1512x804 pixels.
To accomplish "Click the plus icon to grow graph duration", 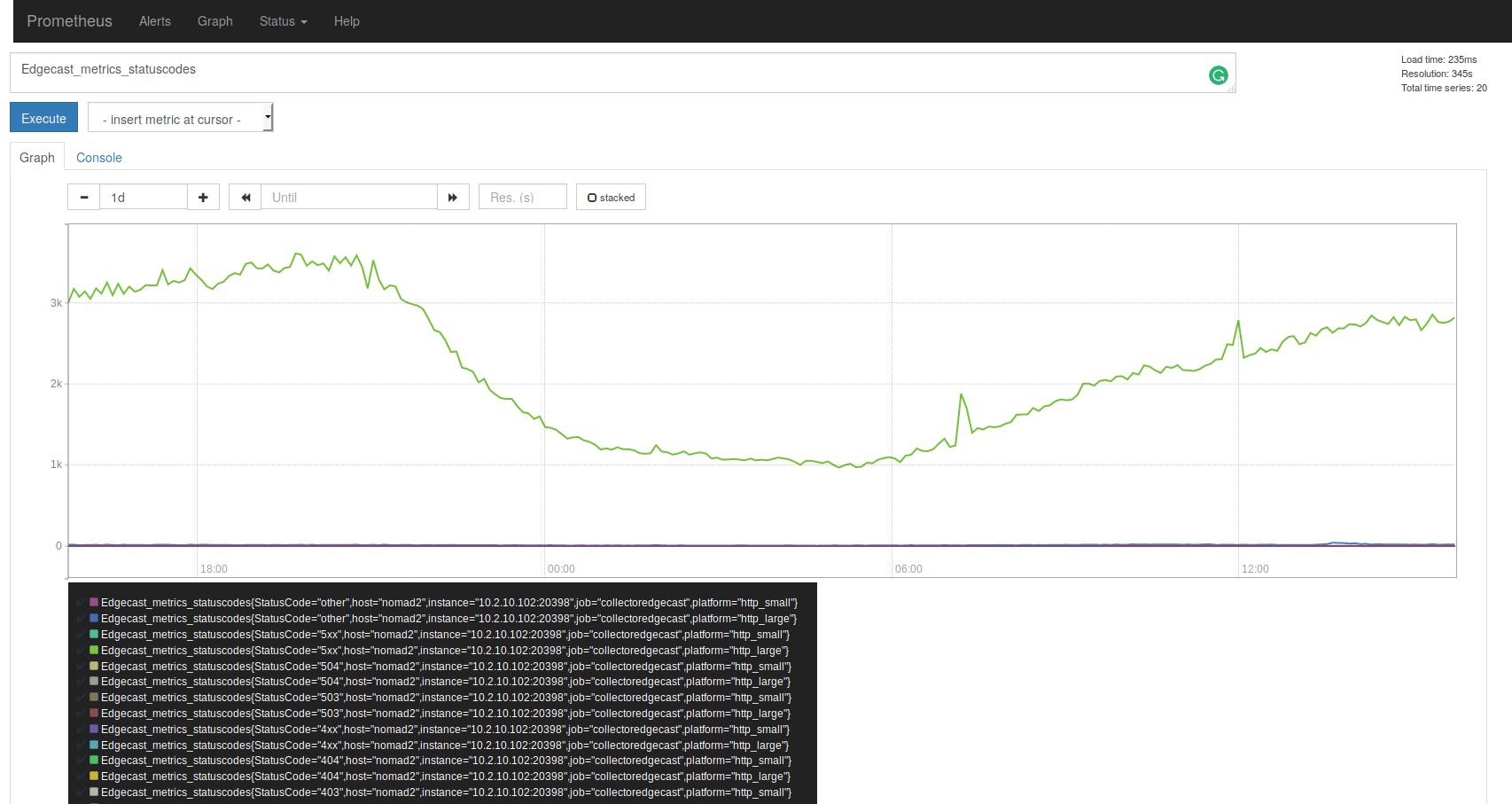I will point(202,197).
